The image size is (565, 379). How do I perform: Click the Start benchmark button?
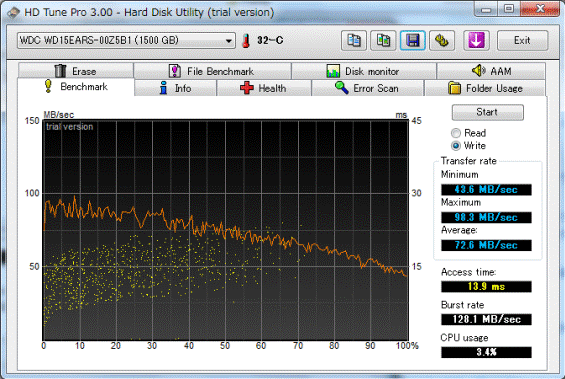point(488,112)
